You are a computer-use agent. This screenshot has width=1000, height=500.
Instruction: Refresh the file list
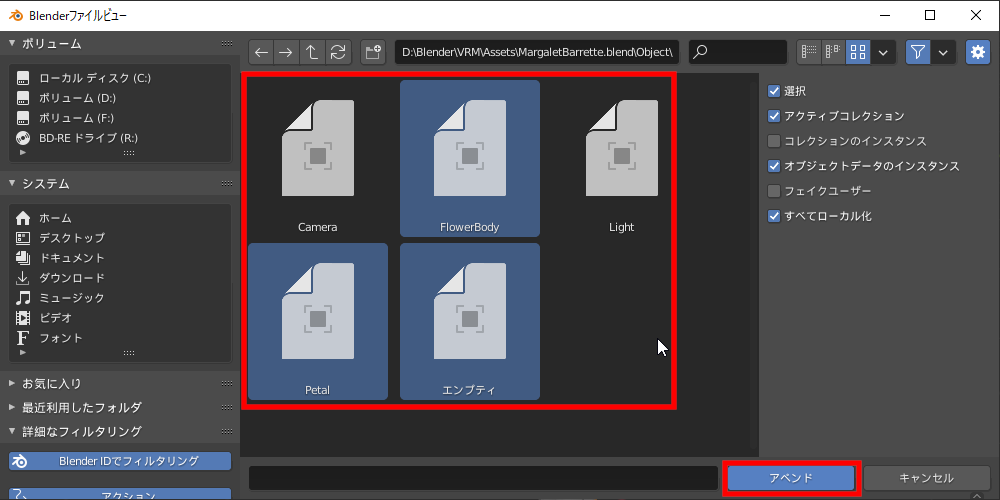338,52
